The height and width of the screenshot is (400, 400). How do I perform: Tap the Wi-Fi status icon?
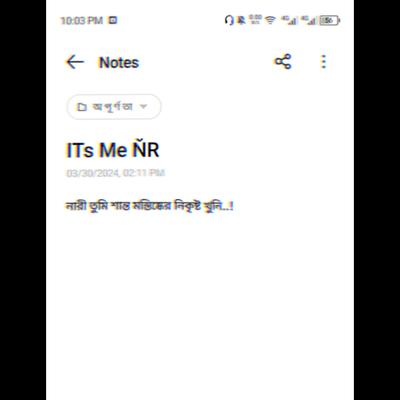[x=270, y=20]
